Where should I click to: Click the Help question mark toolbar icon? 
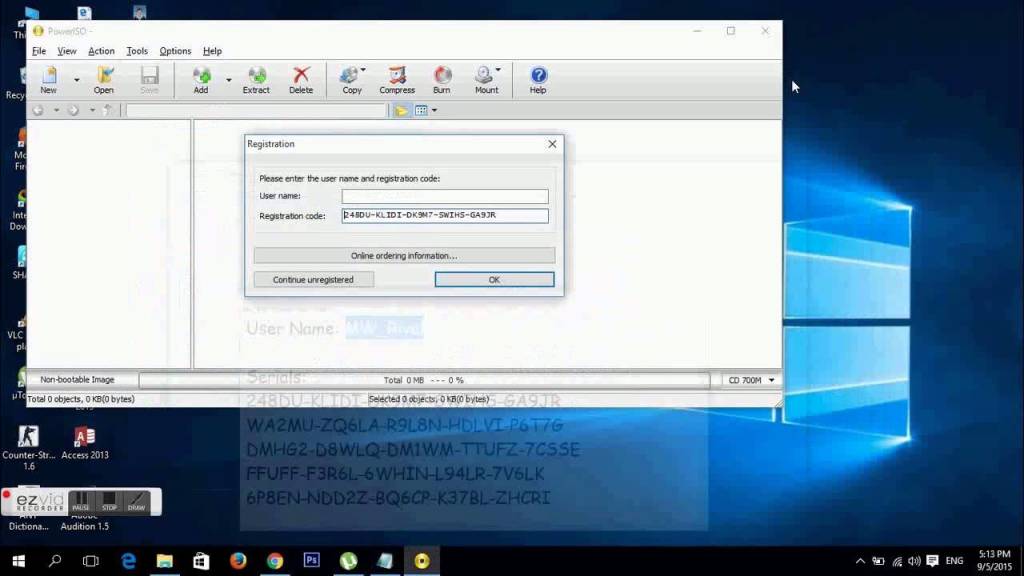538,80
